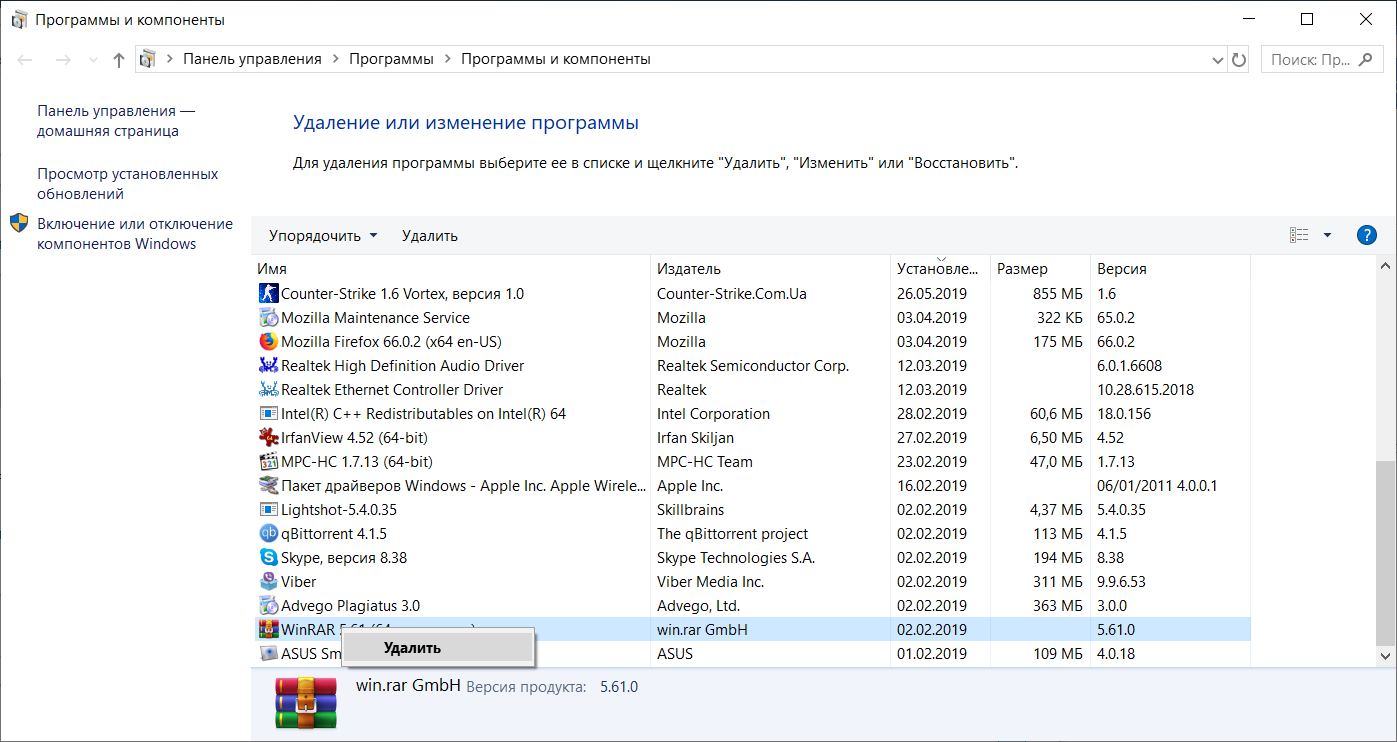The image size is (1397, 742).
Task: Click the search magnifier icon
Action: pyautogui.click(x=1365, y=59)
